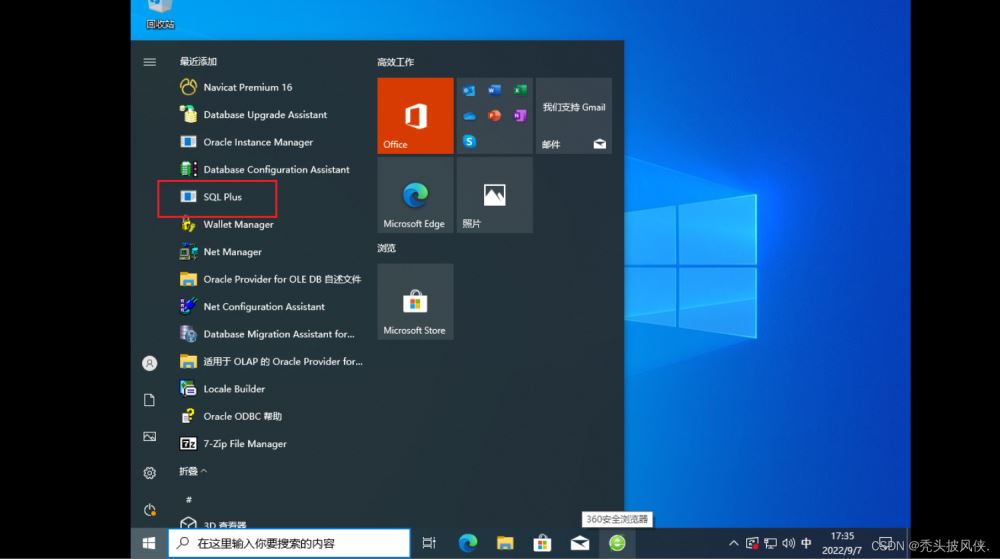Toggle the 中 input method indicator
Image resolution: width=1000 pixels, height=559 pixels.
[806, 543]
